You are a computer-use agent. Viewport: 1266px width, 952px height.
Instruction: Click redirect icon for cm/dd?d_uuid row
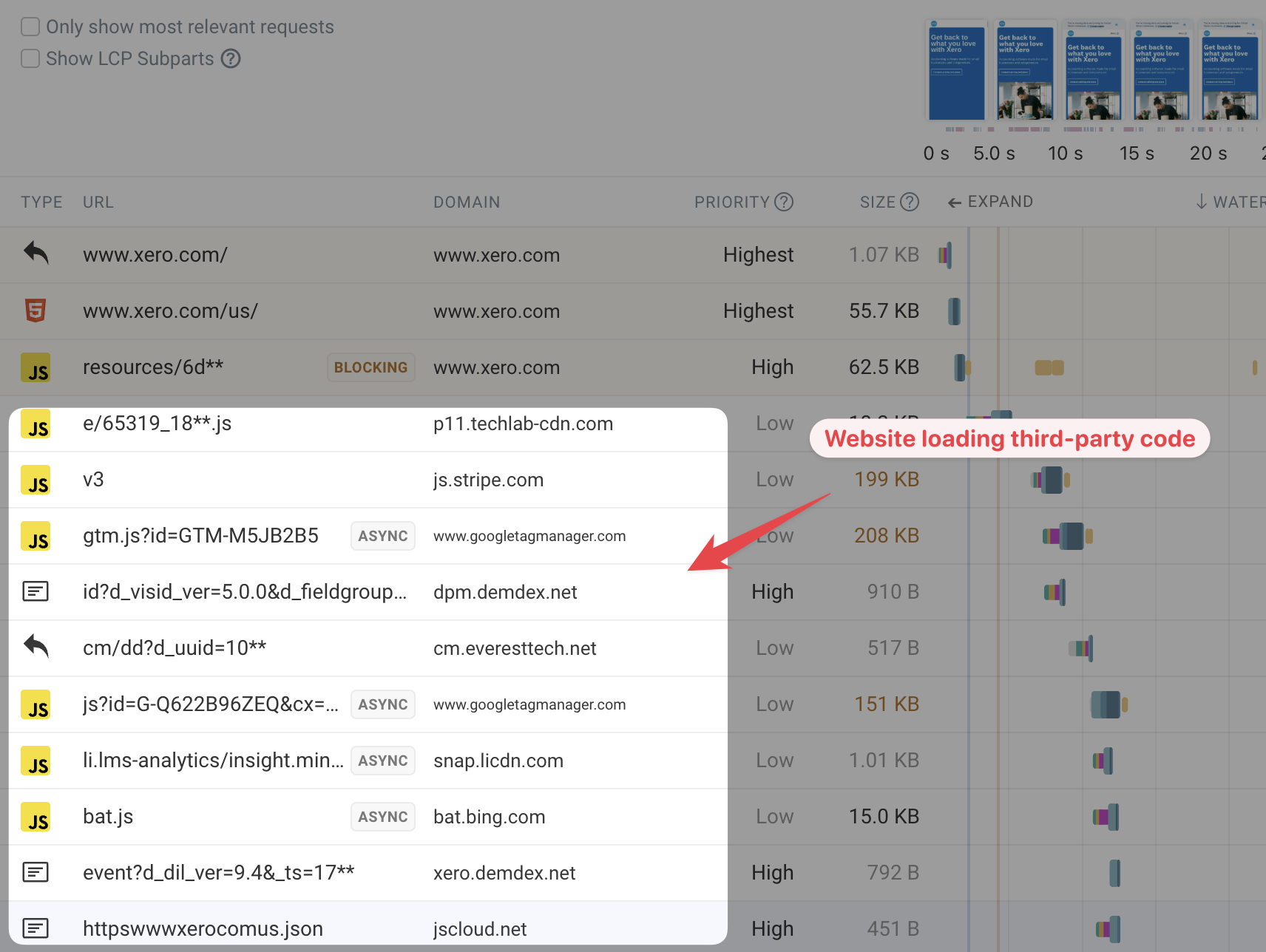35,647
